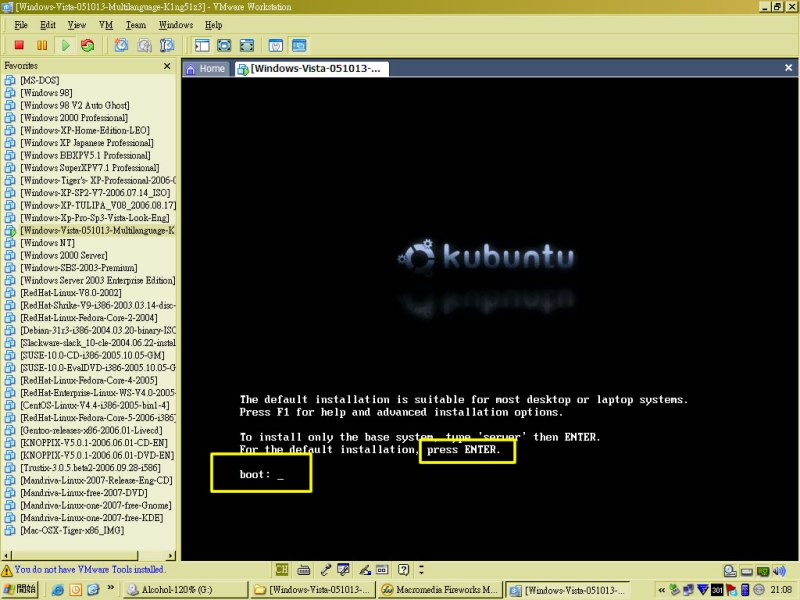Expand hidden system tray icons chevron
This screenshot has width=800, height=600.
click(661, 590)
